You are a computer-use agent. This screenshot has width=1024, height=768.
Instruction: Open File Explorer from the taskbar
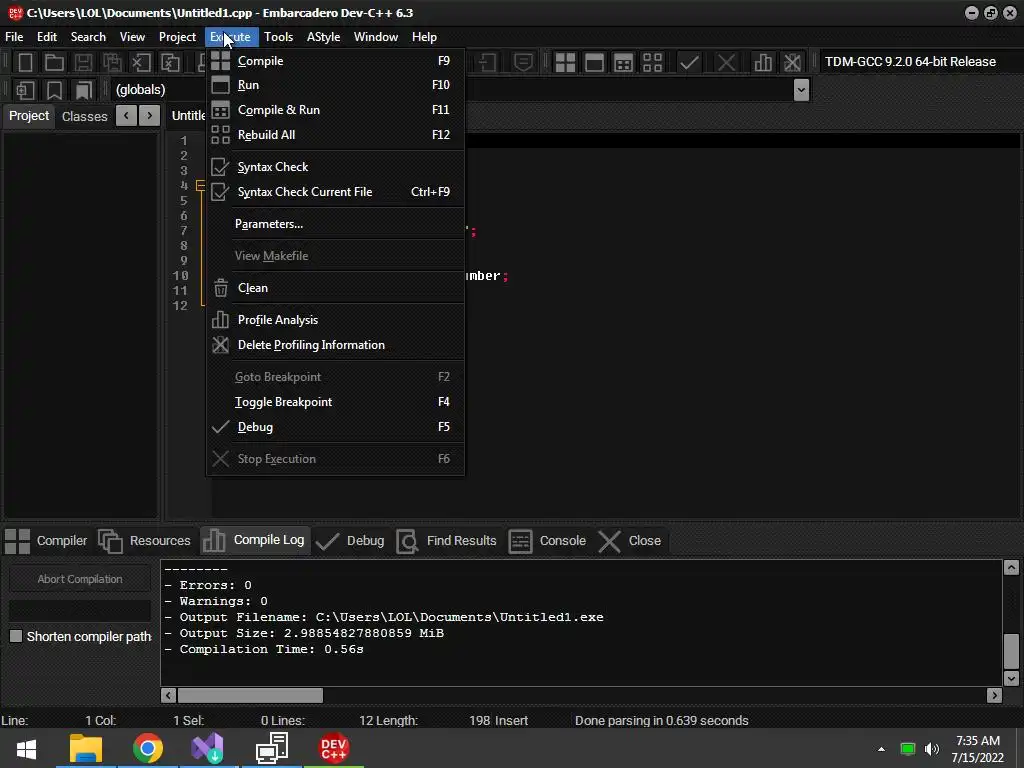point(86,748)
